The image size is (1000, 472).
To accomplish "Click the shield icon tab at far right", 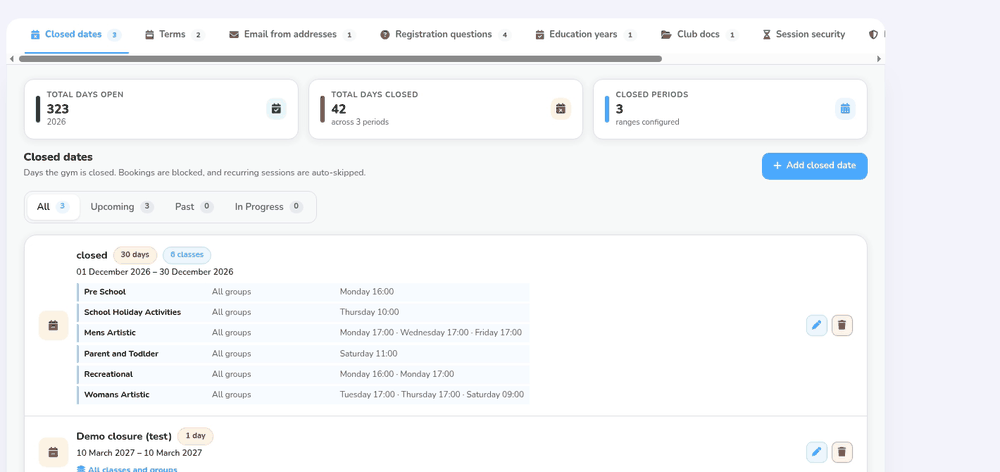I will click(873, 34).
